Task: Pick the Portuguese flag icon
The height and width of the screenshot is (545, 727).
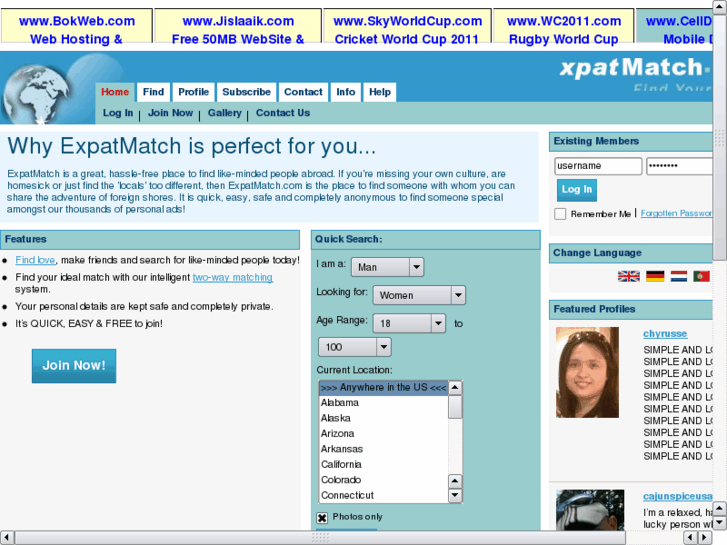Action: click(701, 276)
